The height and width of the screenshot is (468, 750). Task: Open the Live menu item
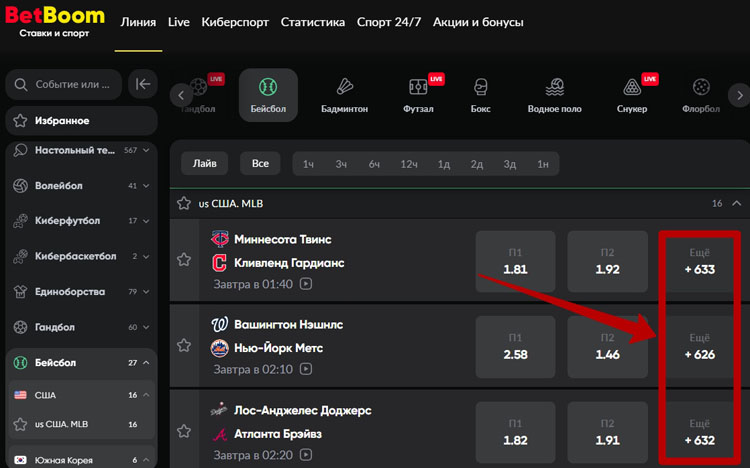(178, 22)
